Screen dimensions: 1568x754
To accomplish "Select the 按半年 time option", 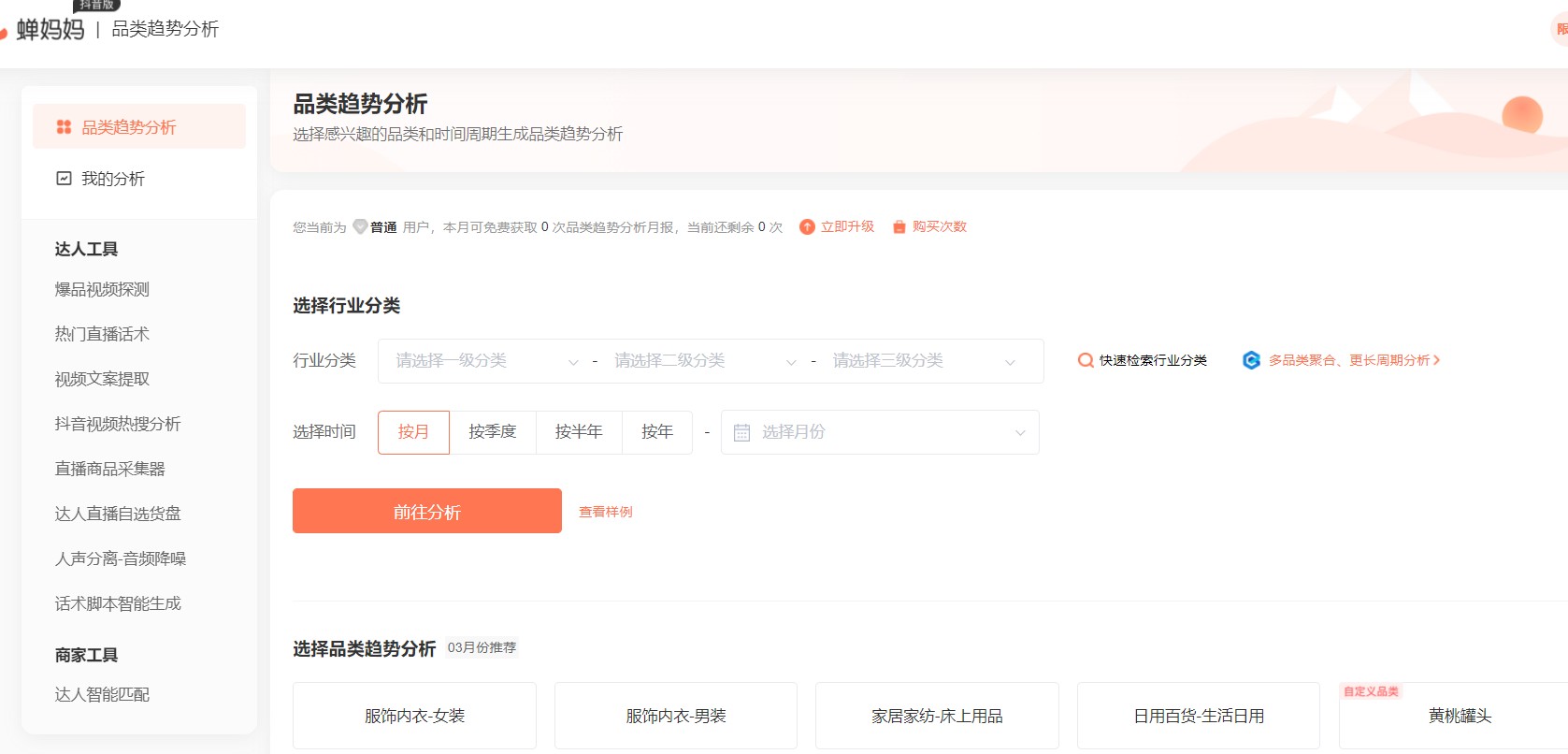I will pos(579,432).
